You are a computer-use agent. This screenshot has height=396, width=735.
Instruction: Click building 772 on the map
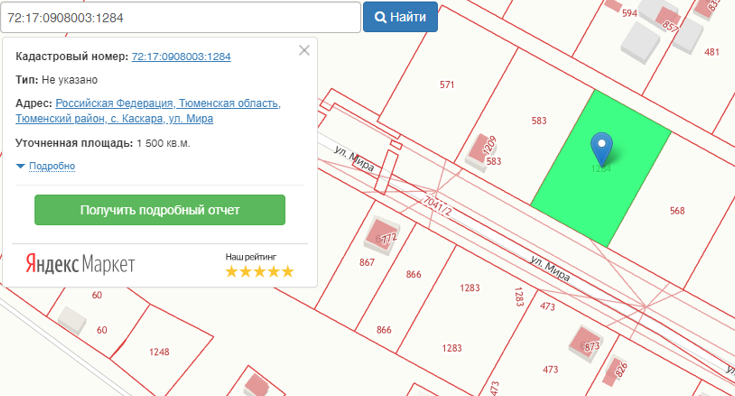382,236
